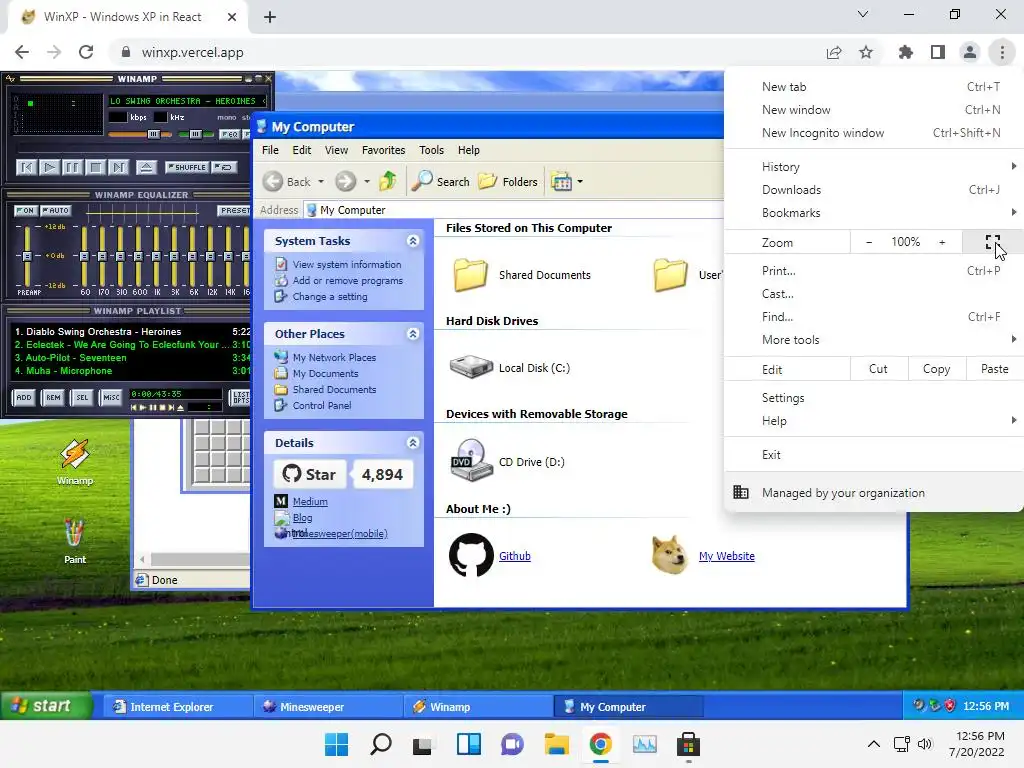Open Favorites menu in My Computer
This screenshot has height=768, width=1024.
coord(383,150)
